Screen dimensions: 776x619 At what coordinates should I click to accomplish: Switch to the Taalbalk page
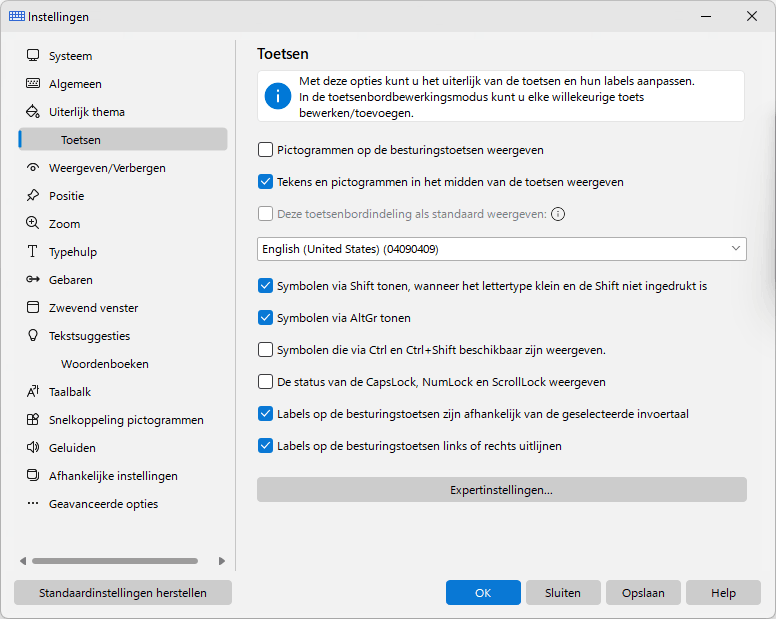pos(123,391)
